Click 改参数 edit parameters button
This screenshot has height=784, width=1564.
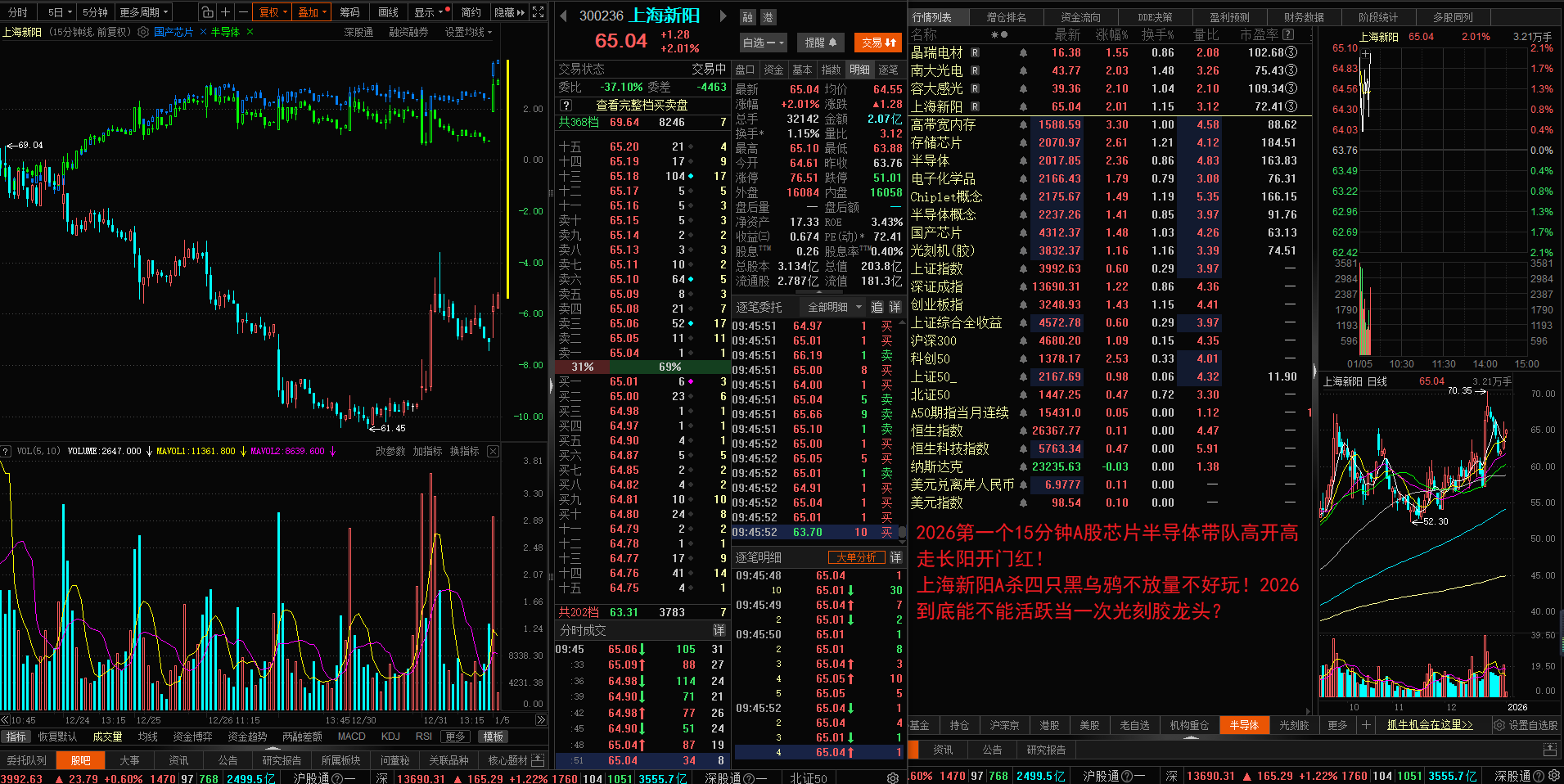(x=390, y=451)
